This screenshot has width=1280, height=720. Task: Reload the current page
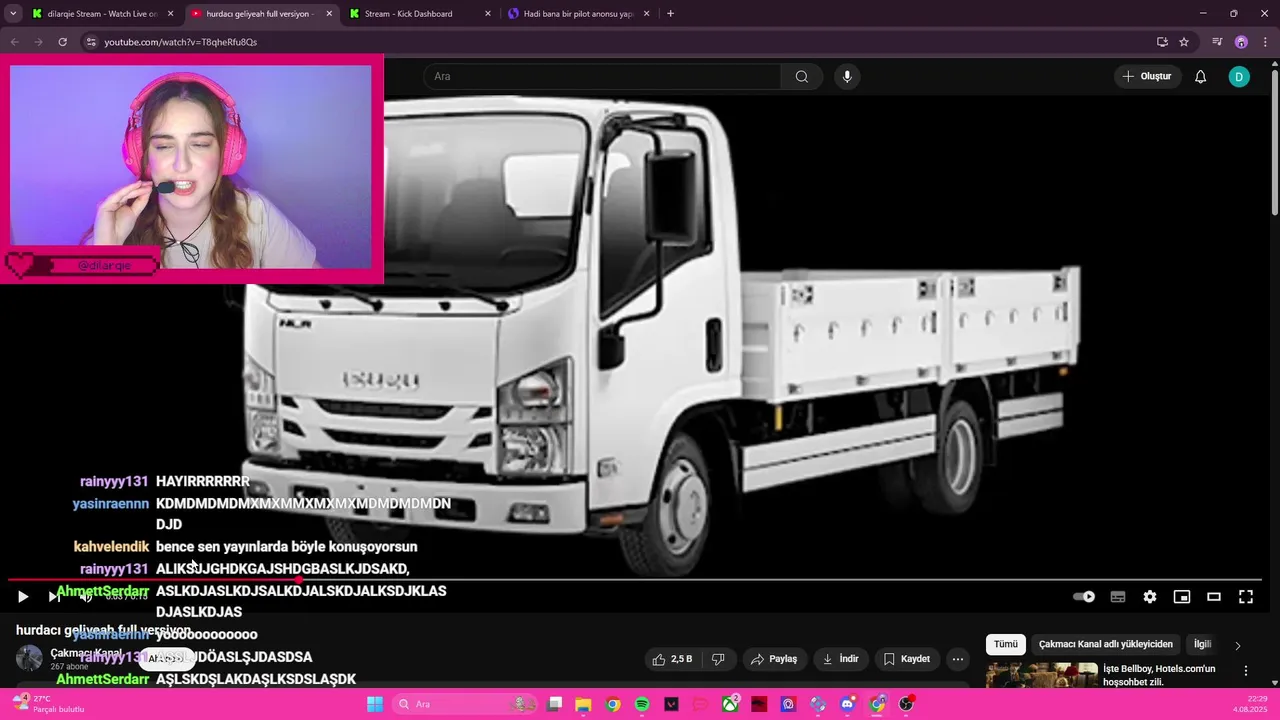click(x=62, y=42)
